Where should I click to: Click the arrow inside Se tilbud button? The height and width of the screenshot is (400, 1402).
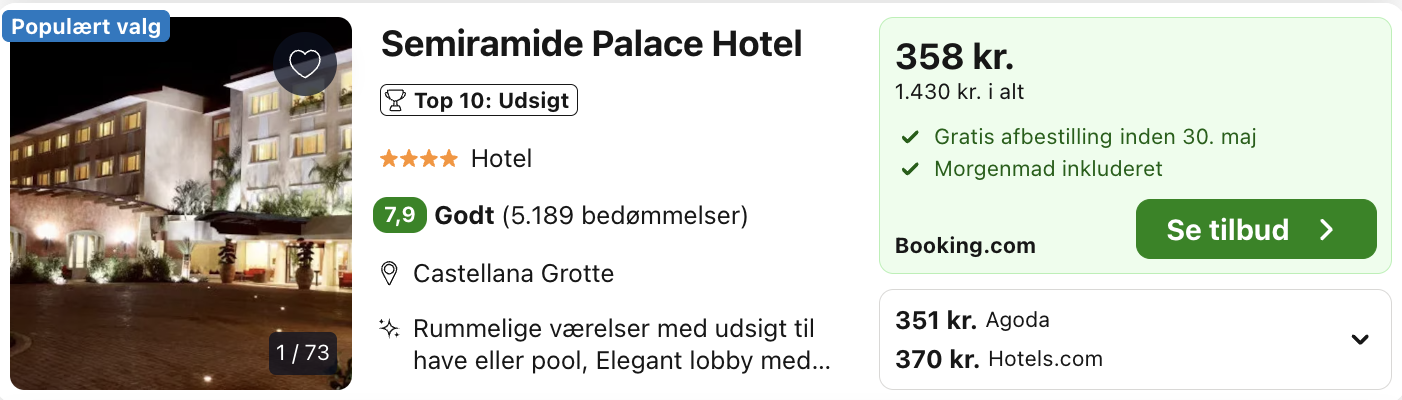(1326, 230)
